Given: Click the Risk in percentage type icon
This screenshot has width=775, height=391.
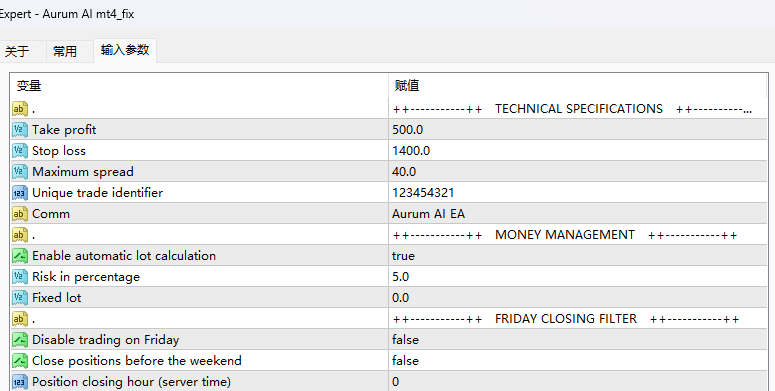Looking at the screenshot, I should (20, 277).
